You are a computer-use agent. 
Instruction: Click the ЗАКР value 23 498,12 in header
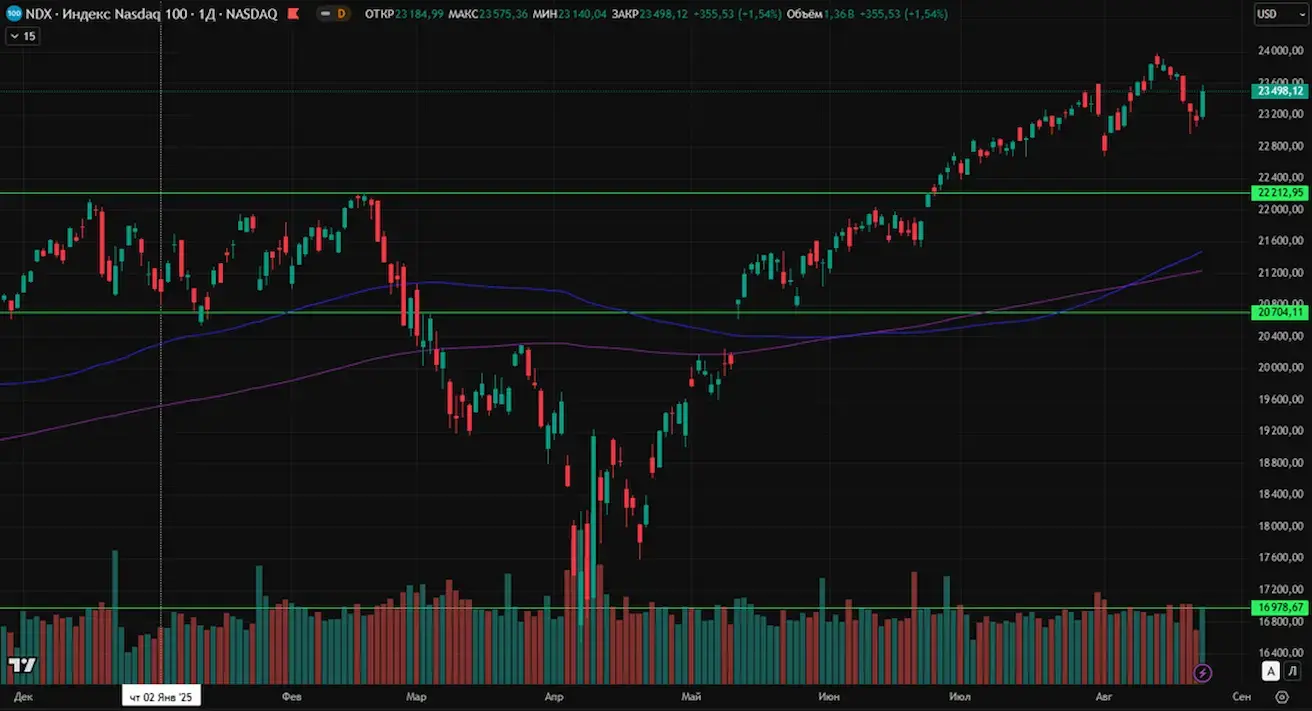[x=665, y=14]
